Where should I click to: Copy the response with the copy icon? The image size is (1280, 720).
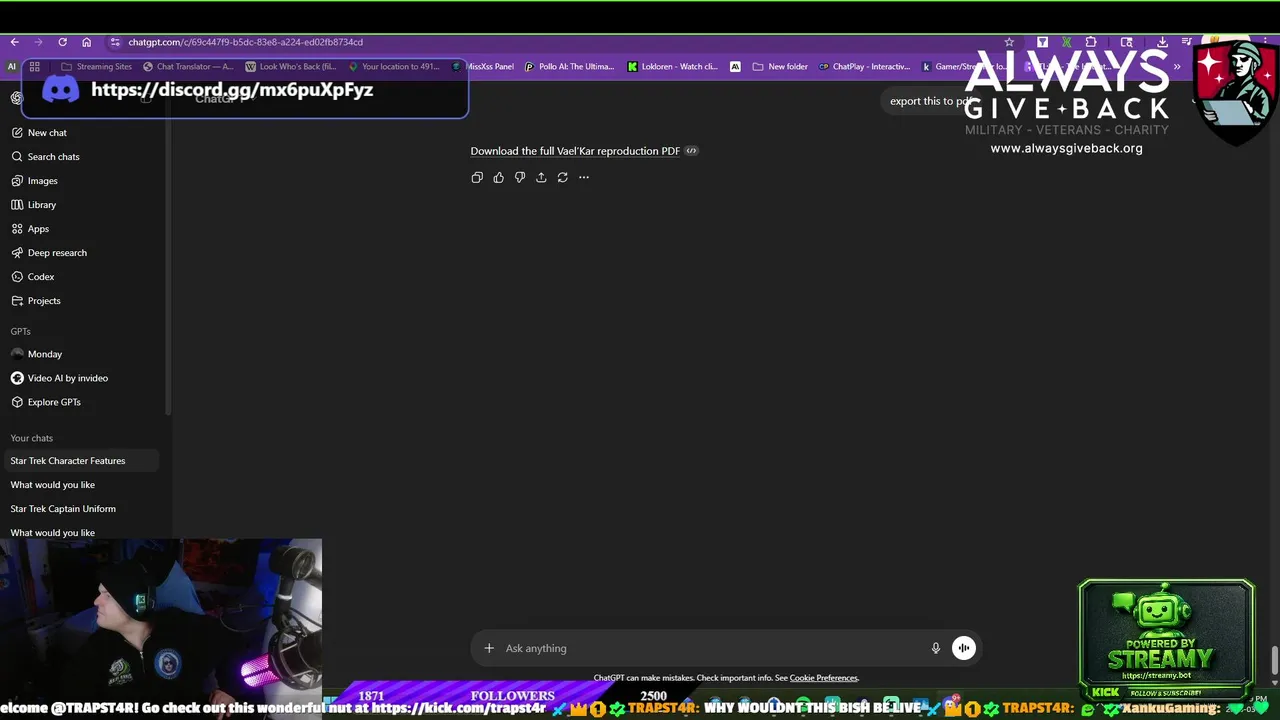[477, 177]
